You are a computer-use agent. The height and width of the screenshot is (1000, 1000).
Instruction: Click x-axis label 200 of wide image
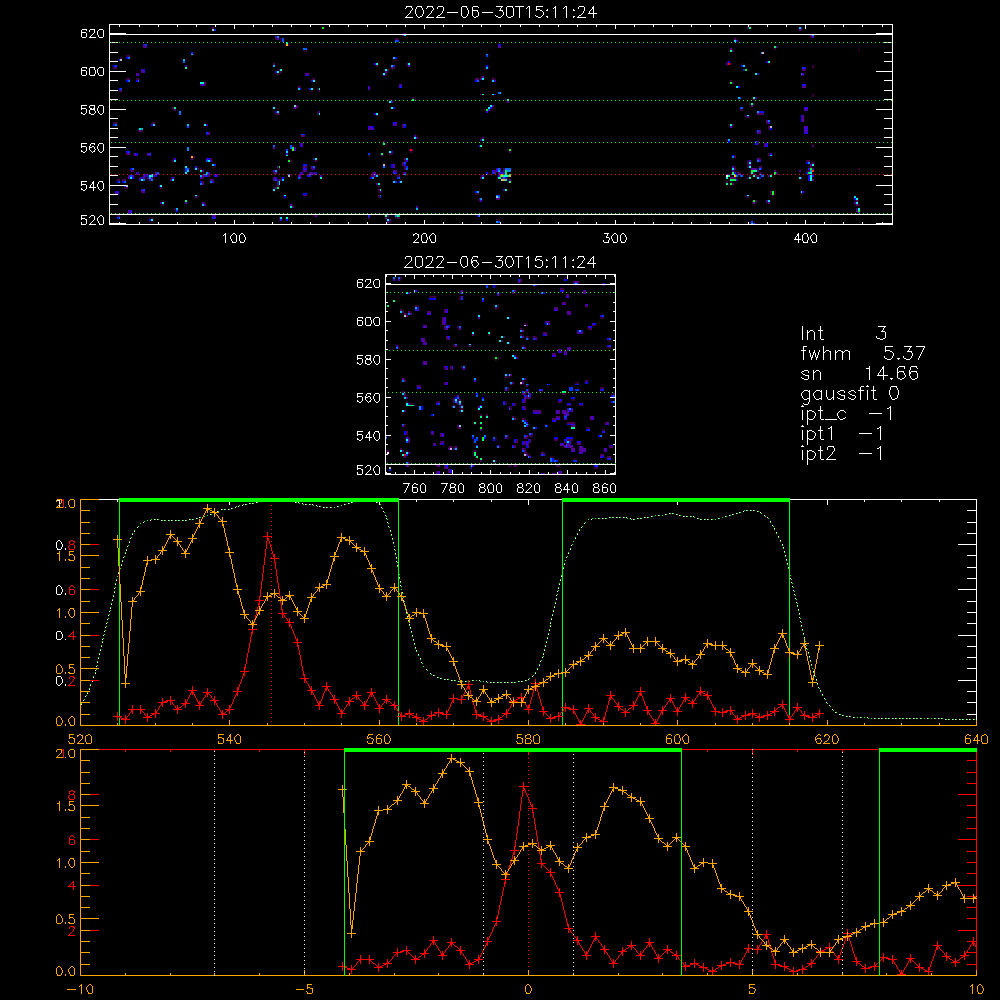click(424, 239)
